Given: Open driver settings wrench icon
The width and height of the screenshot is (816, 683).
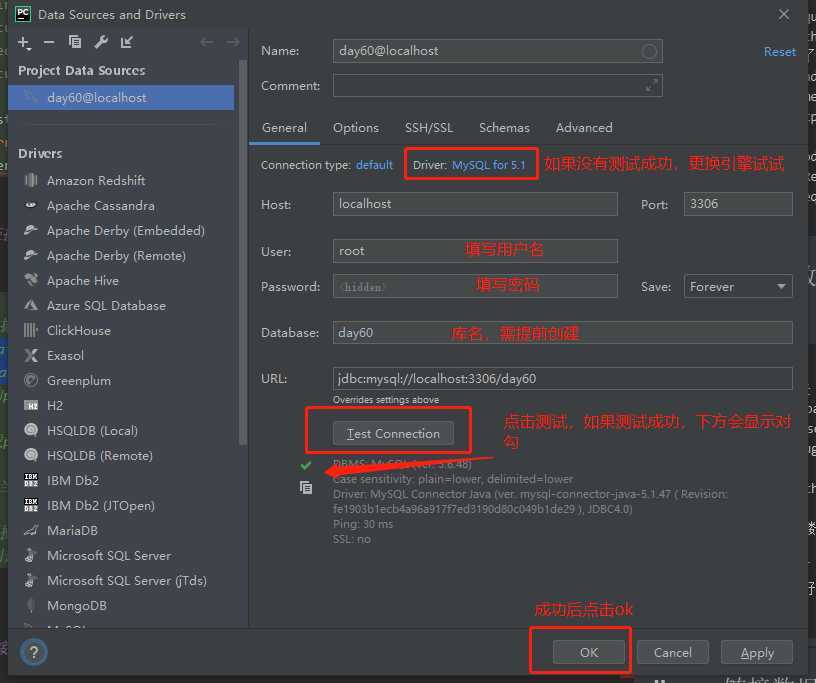Looking at the screenshot, I should (x=101, y=42).
